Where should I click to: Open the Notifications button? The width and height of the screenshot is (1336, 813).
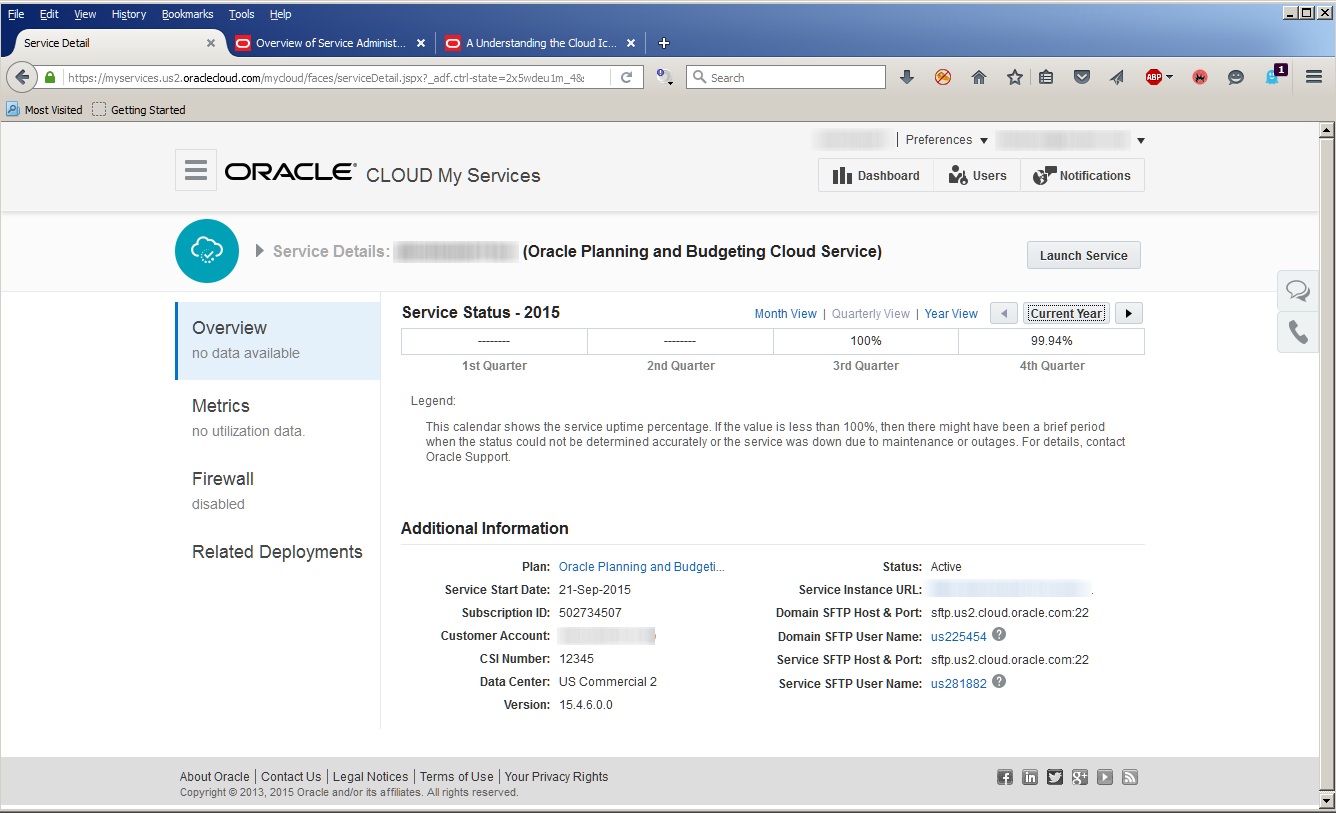1082,175
